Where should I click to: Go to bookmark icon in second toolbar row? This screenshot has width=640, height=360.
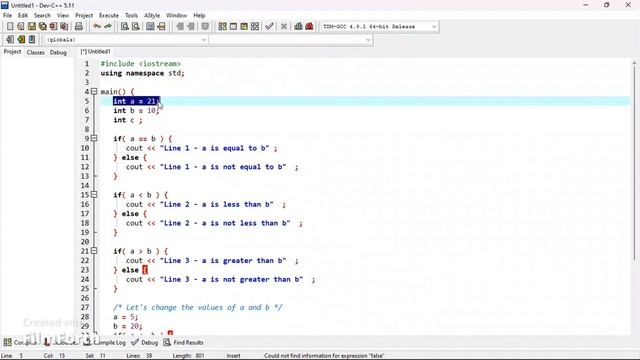click(x=32, y=40)
